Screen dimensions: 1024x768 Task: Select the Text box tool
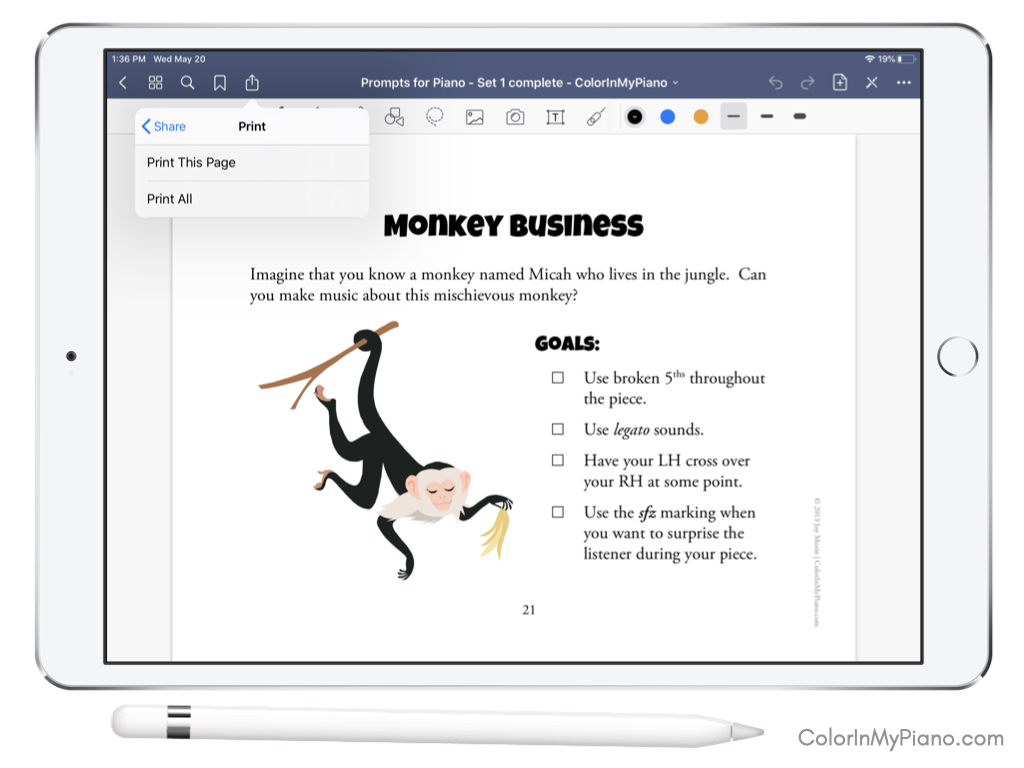pyautogui.click(x=555, y=117)
